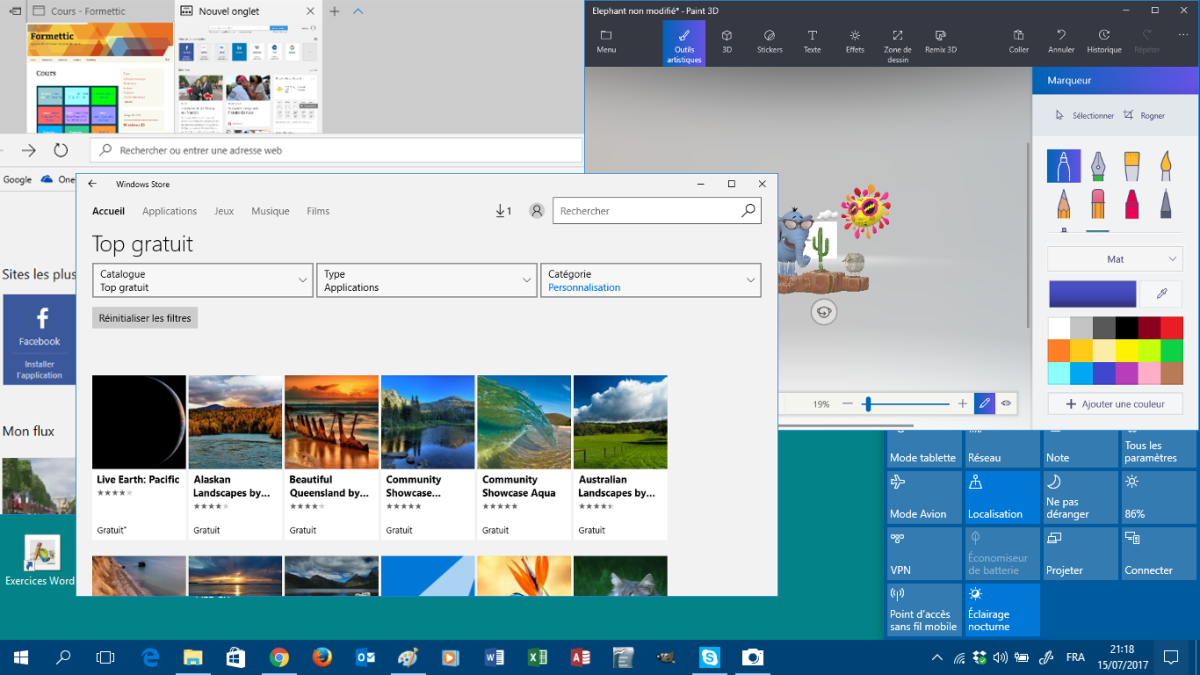Toggle Éclairage nocturne quick action

tap(1001, 608)
